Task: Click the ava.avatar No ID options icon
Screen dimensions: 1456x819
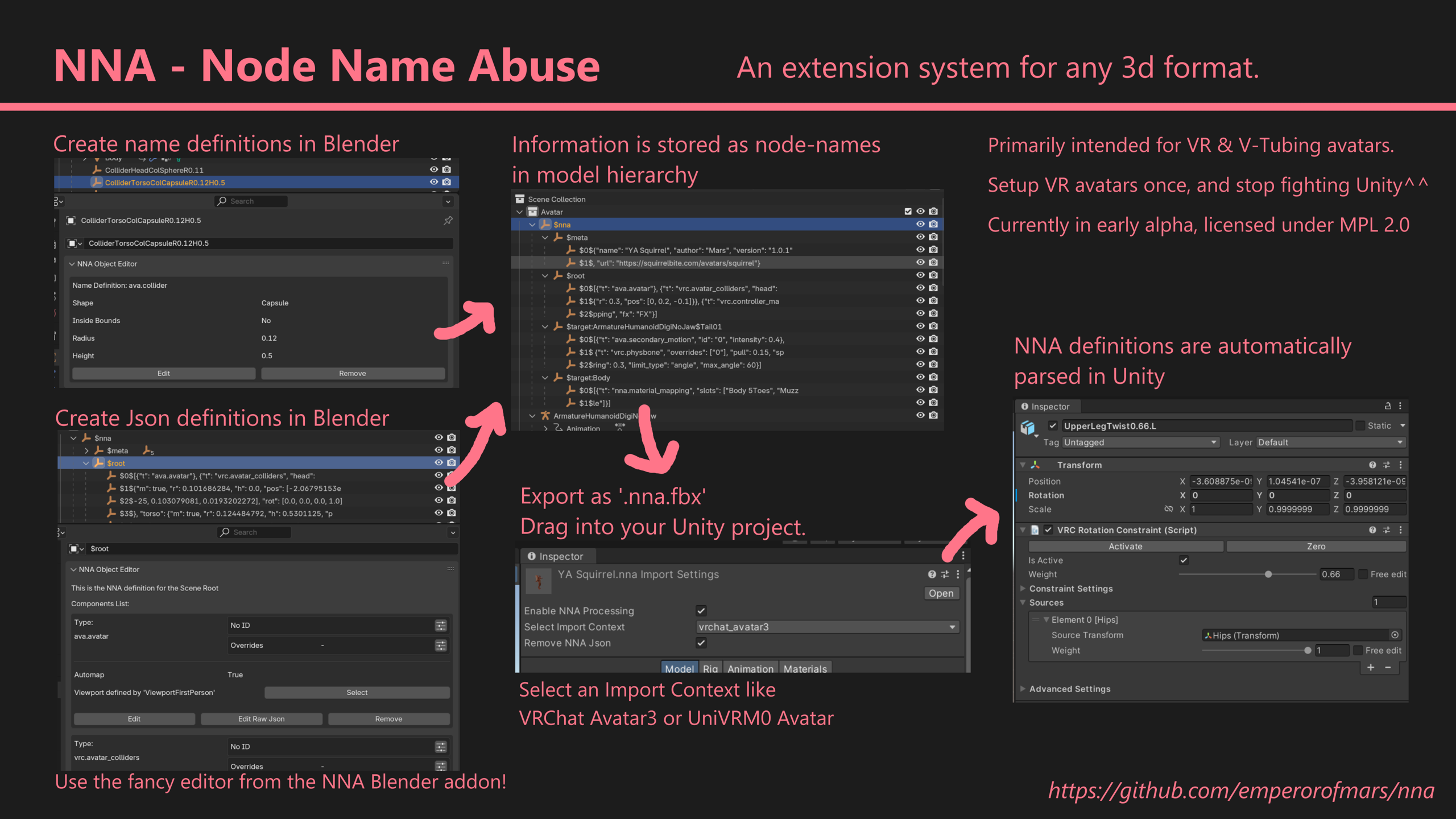Action: tap(441, 626)
